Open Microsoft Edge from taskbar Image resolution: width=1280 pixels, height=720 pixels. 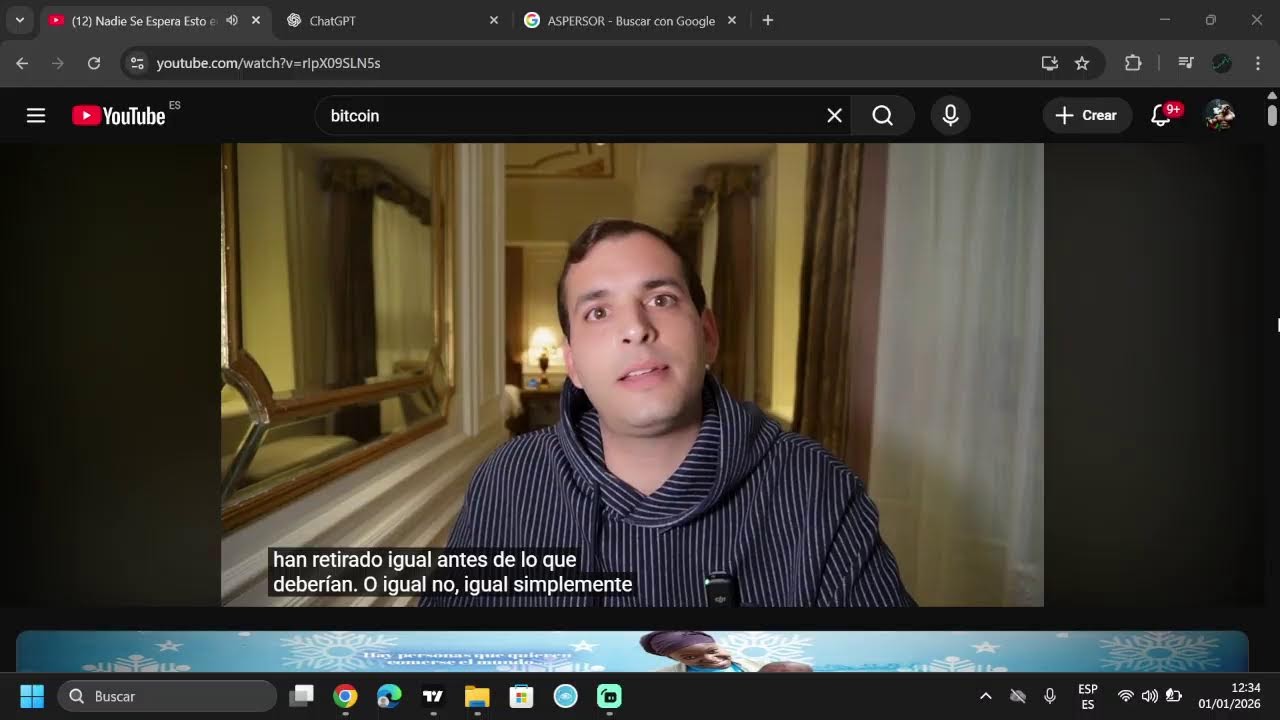coord(389,696)
